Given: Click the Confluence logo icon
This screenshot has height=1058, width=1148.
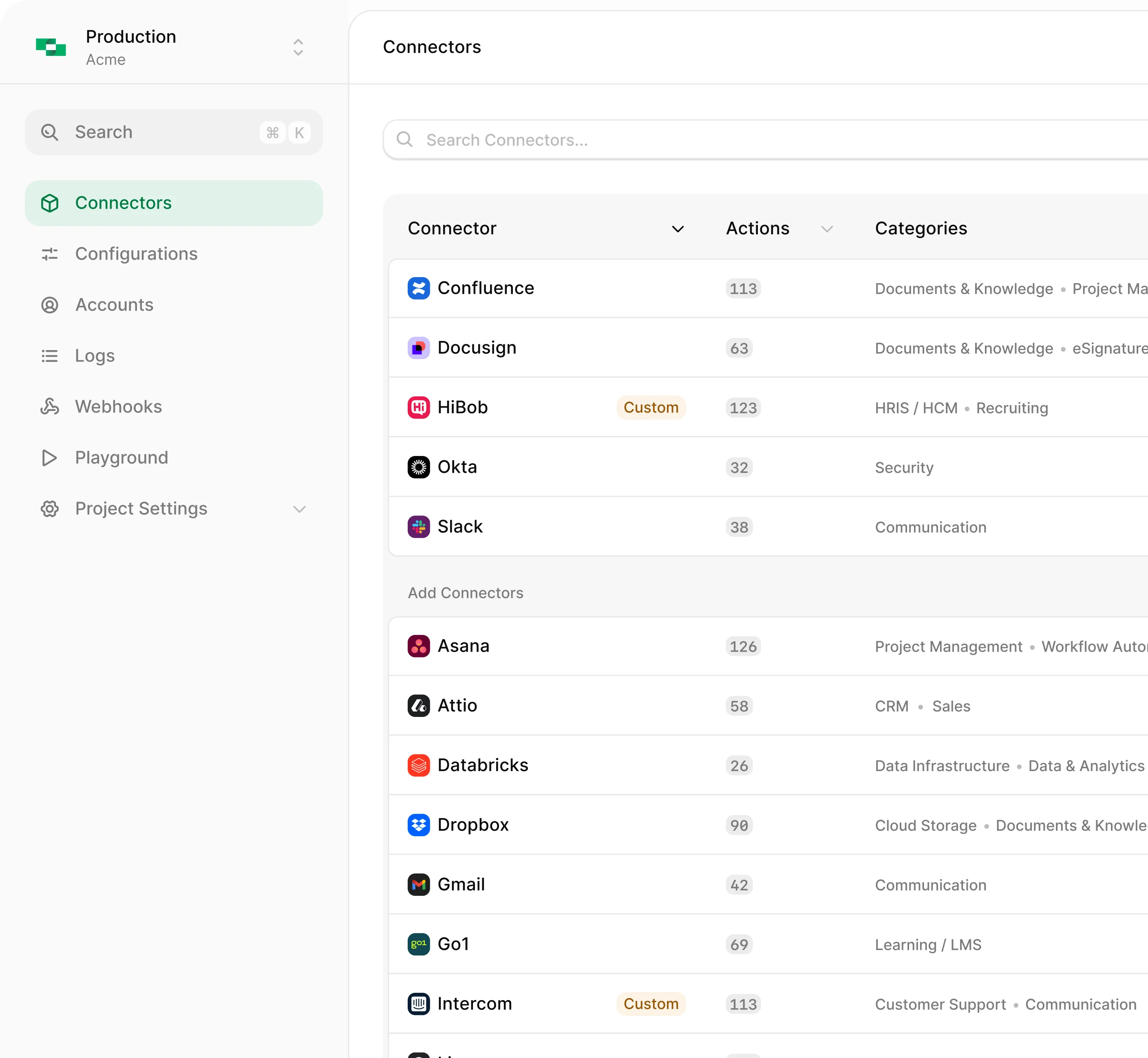Looking at the screenshot, I should 419,288.
